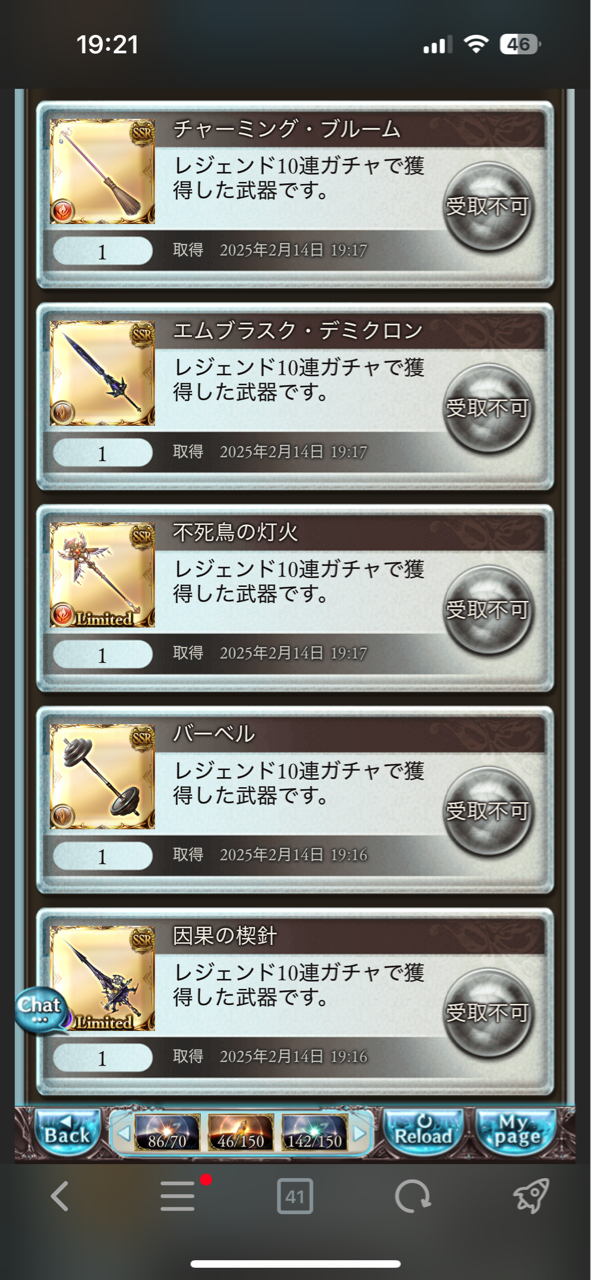Tap the 受取不可 button for チャーミング・ブルーム
This screenshot has height=1280, width=591.
pos(487,206)
